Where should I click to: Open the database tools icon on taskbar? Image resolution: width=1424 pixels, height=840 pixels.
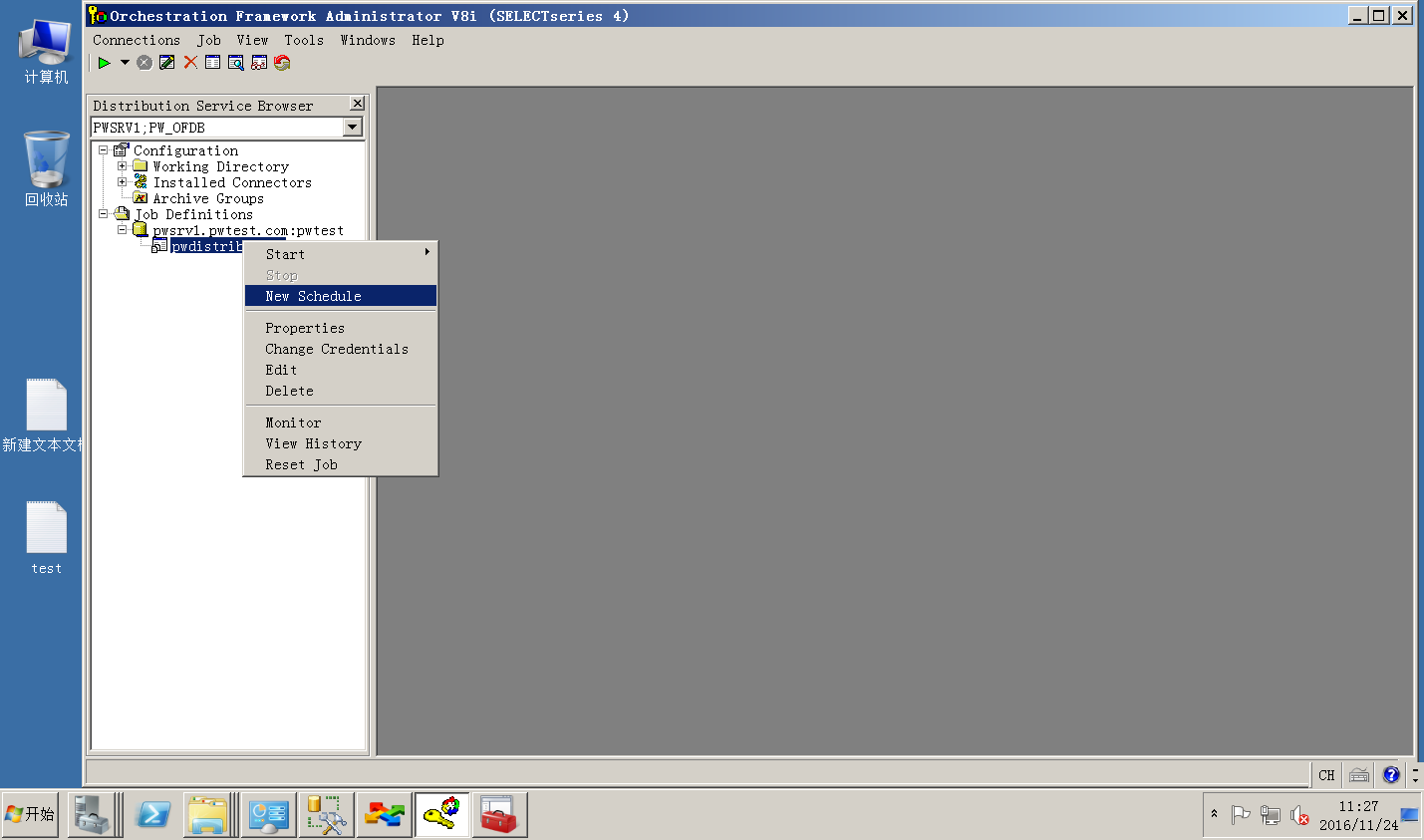[326, 815]
